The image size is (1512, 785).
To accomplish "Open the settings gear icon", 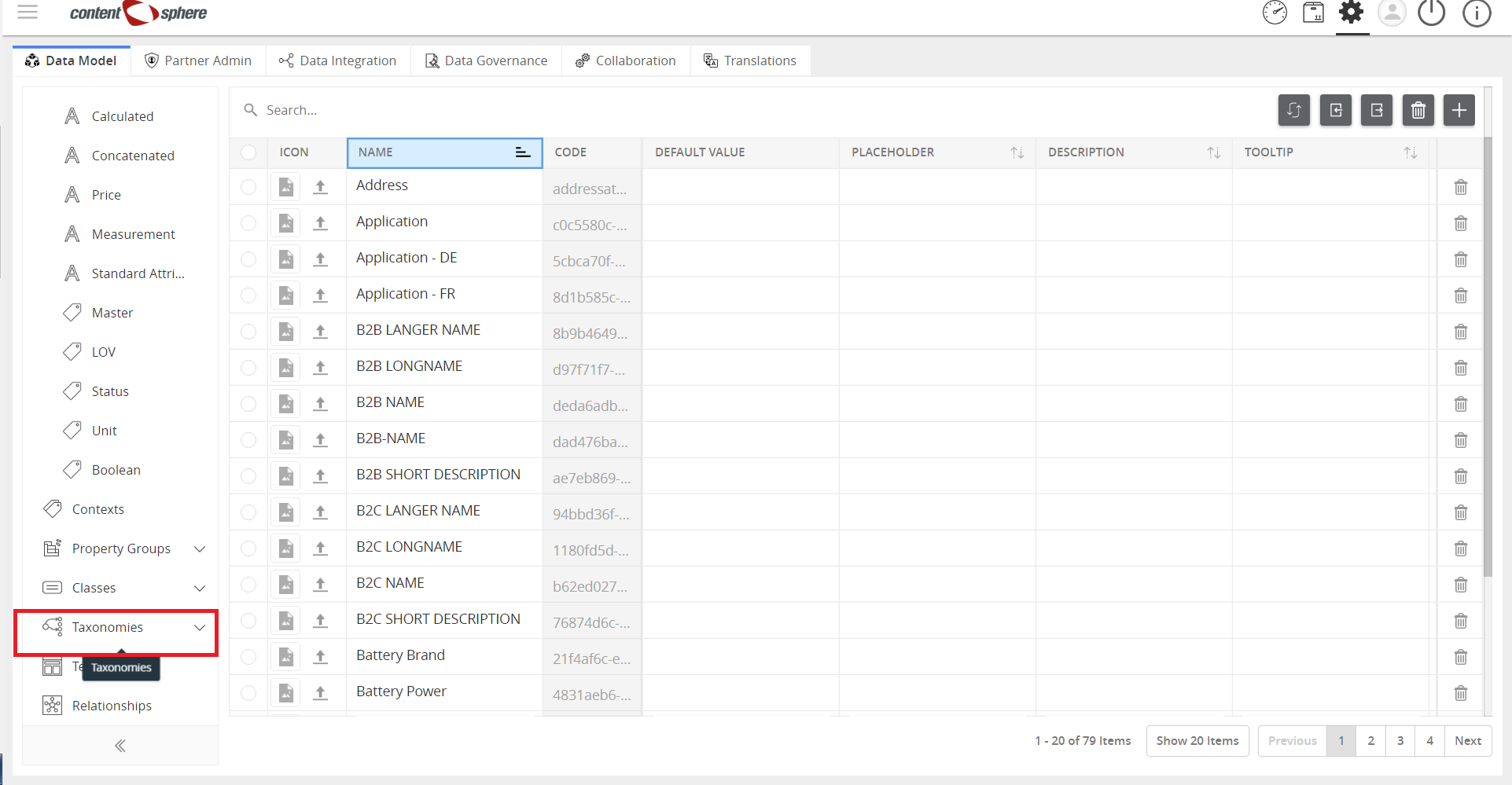I will [1352, 13].
